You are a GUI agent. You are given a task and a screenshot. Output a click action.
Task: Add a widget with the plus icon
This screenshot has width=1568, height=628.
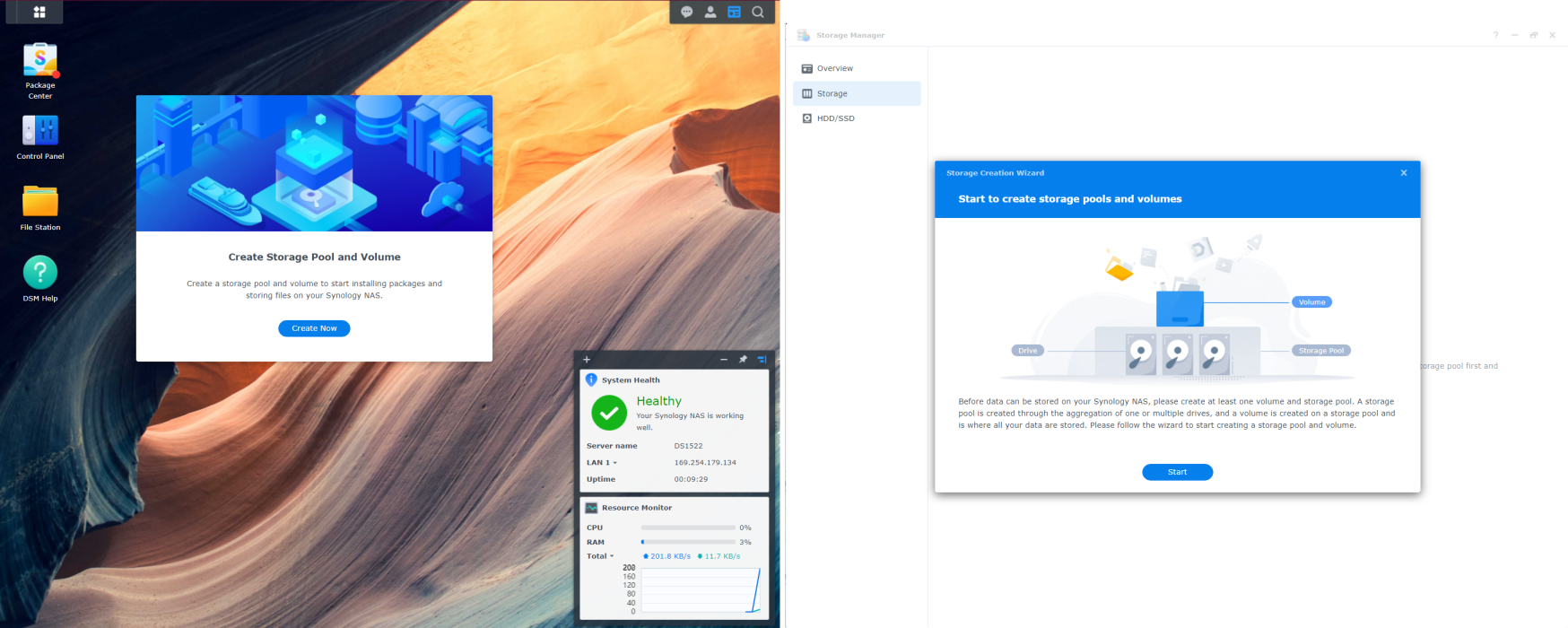pos(587,360)
